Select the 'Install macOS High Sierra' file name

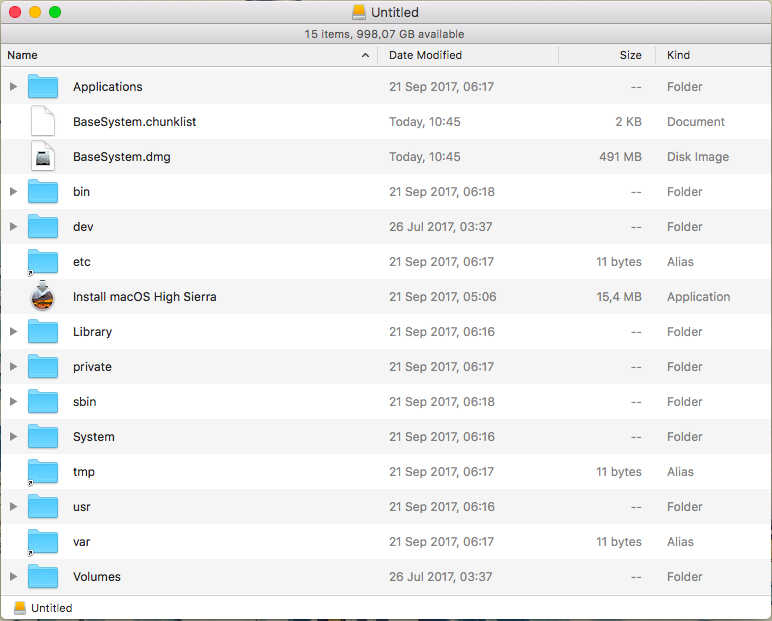click(145, 297)
